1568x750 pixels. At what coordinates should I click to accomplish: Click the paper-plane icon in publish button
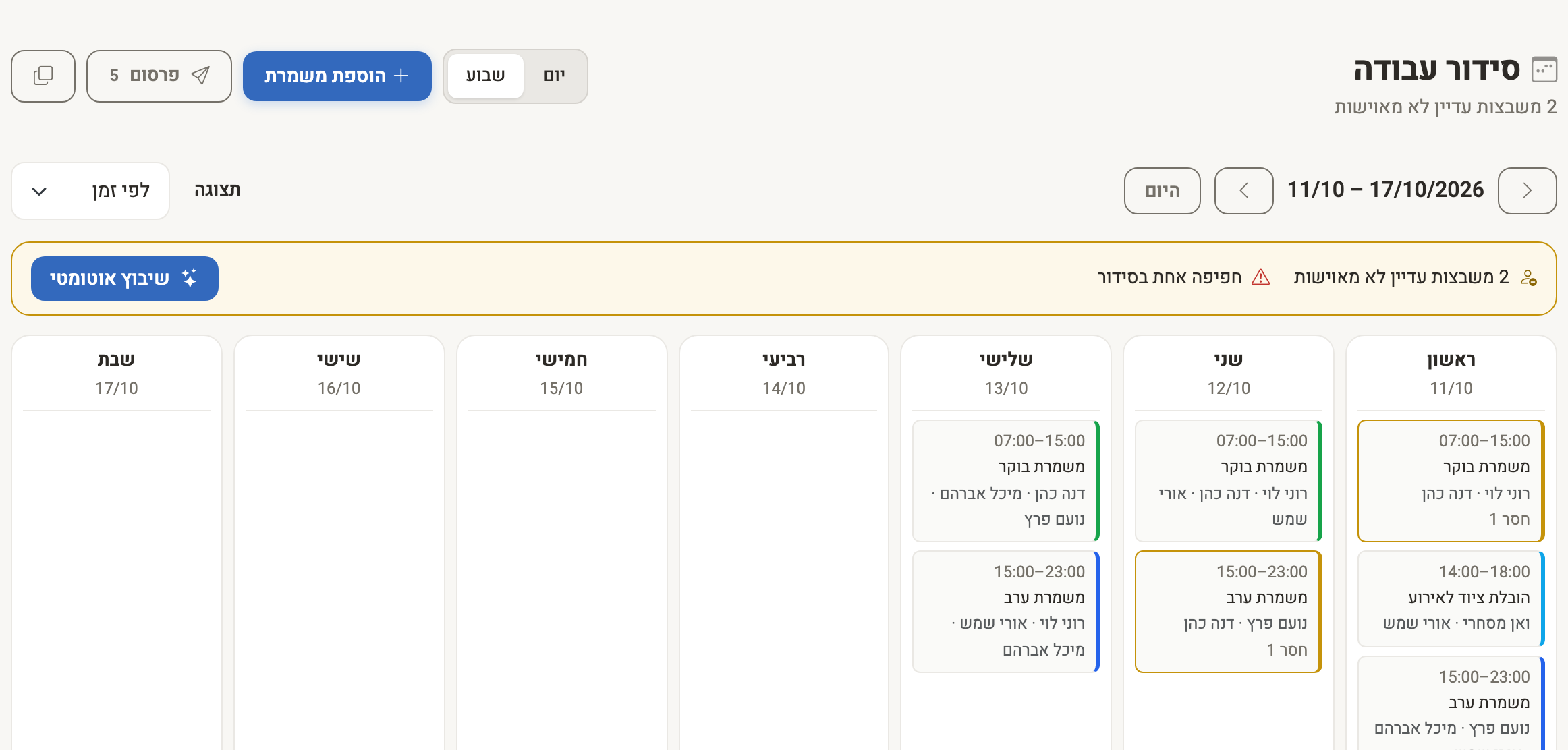(x=200, y=75)
